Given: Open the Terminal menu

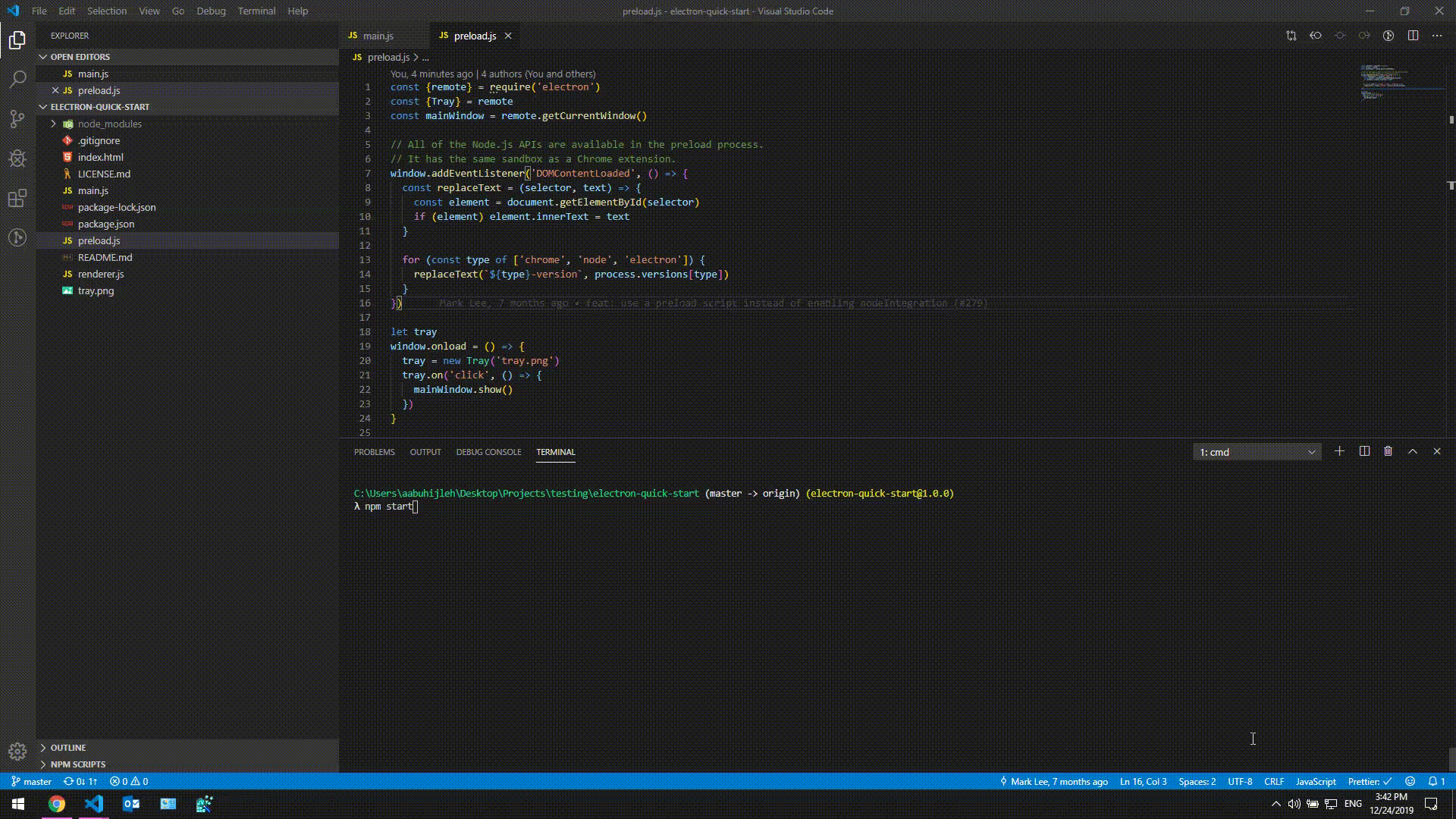Looking at the screenshot, I should [256, 11].
